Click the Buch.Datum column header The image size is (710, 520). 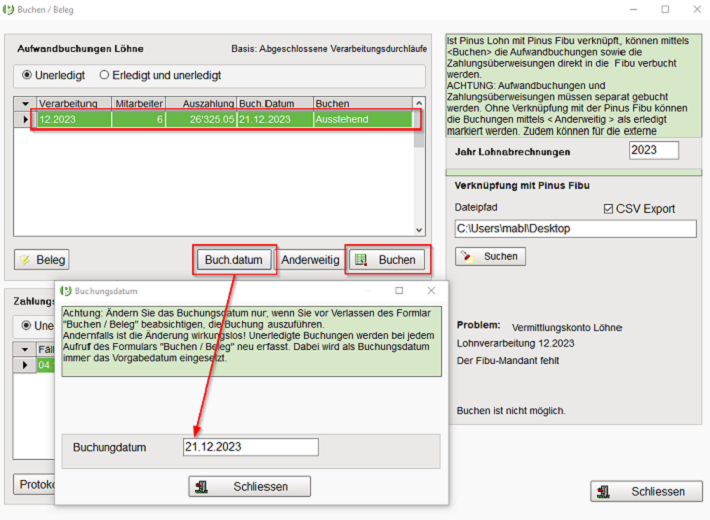click(x=275, y=104)
